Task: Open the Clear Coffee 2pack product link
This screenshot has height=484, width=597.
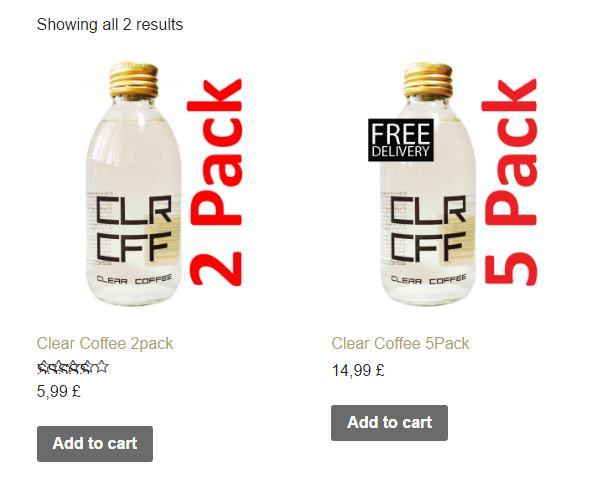Action: (x=105, y=343)
